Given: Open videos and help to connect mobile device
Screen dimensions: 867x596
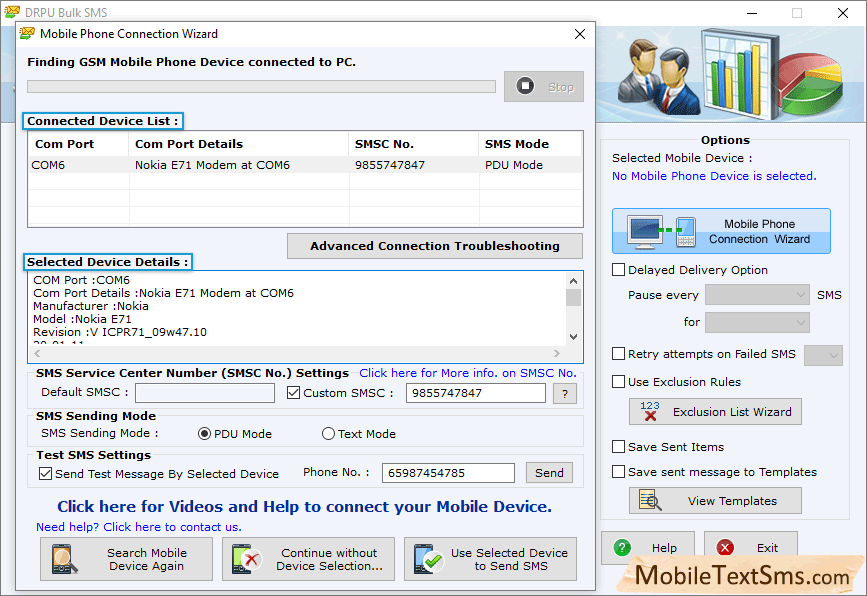Looking at the screenshot, I should coord(305,506).
